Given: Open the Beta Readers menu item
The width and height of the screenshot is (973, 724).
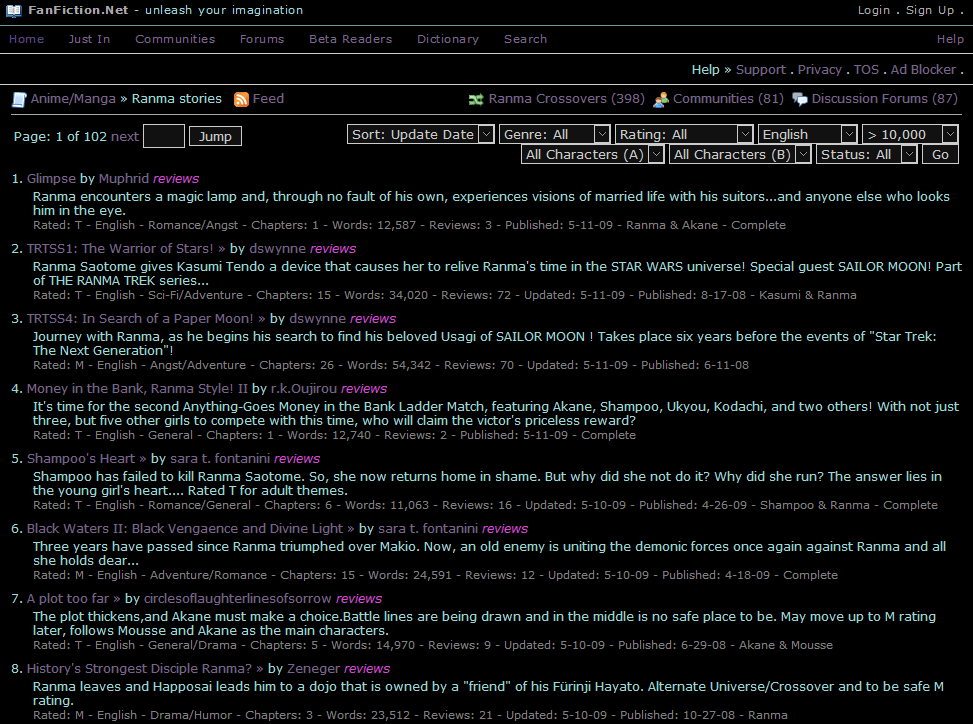Looking at the screenshot, I should (x=350, y=39).
